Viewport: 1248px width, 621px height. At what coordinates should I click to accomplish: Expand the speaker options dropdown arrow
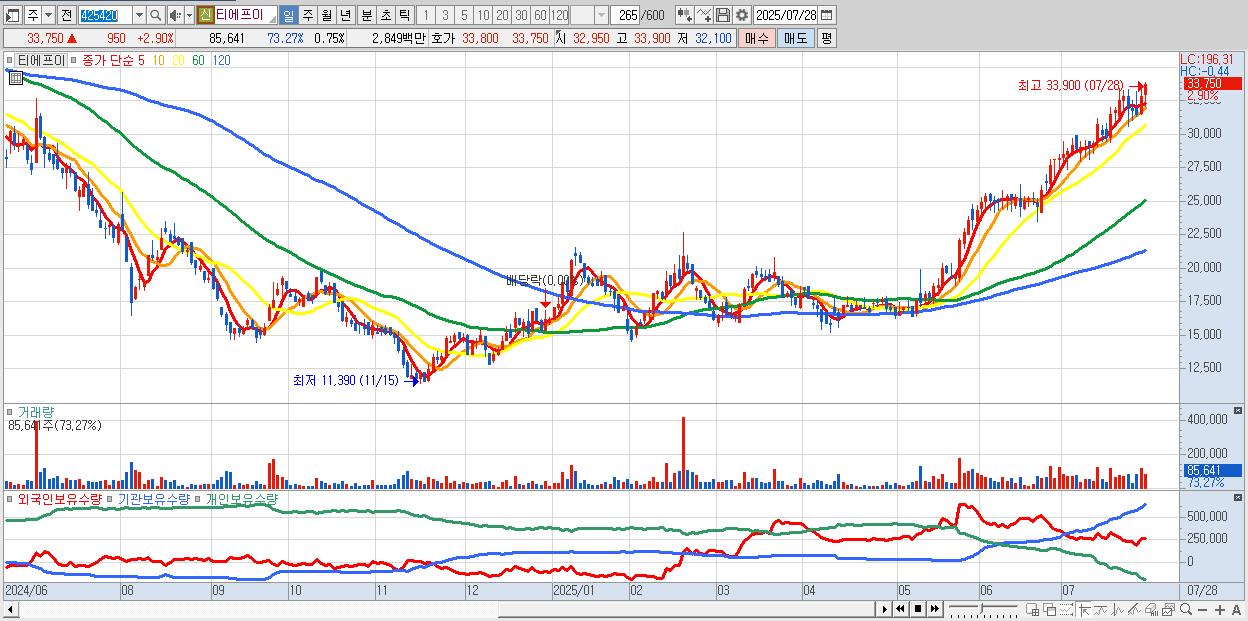click(188, 15)
